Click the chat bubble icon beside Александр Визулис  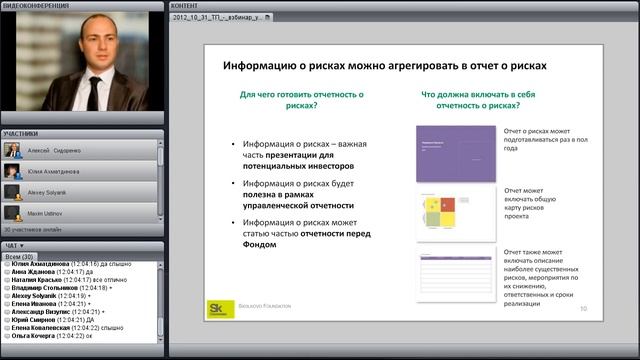[x=7, y=312]
